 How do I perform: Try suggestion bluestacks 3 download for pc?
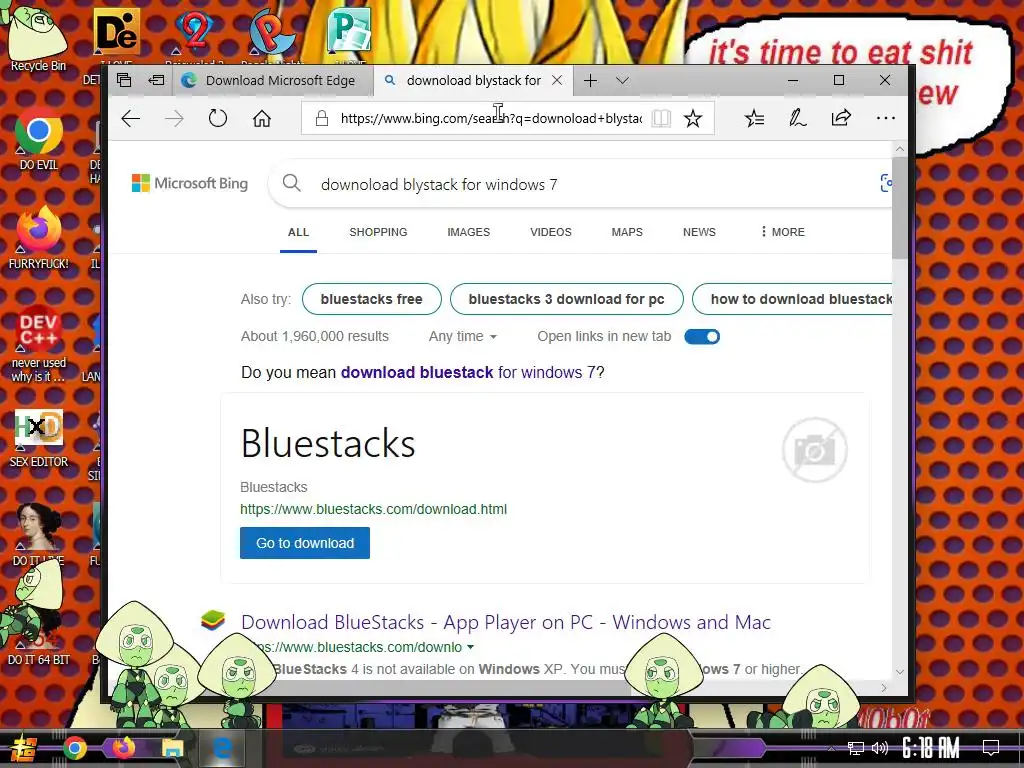[x=566, y=299]
